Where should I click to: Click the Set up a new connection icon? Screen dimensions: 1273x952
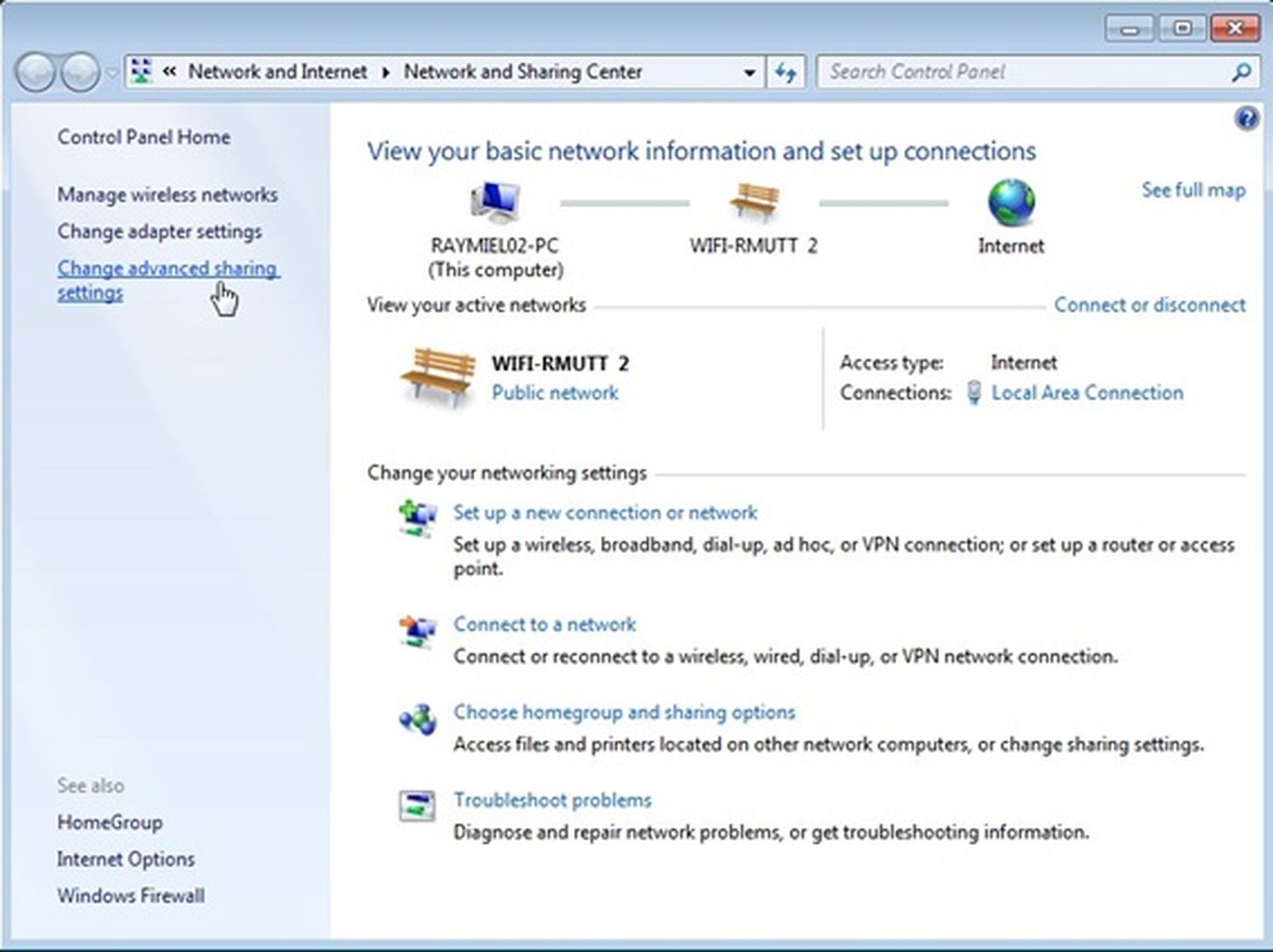click(418, 518)
